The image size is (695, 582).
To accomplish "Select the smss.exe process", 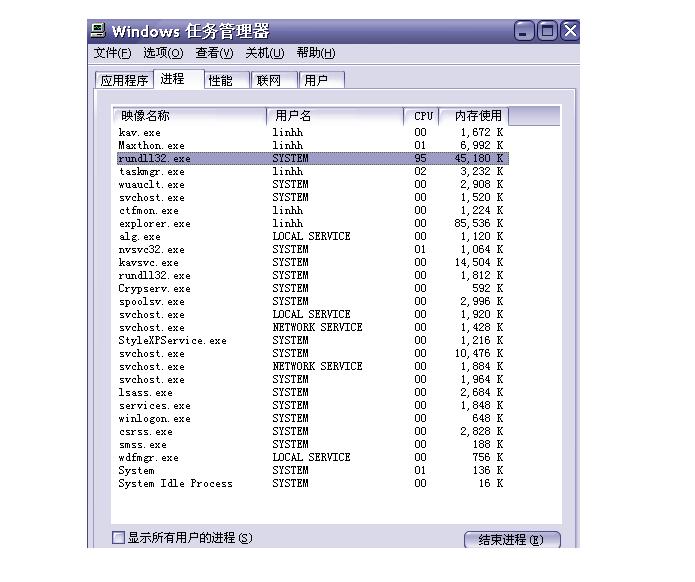I will click(x=313, y=445).
